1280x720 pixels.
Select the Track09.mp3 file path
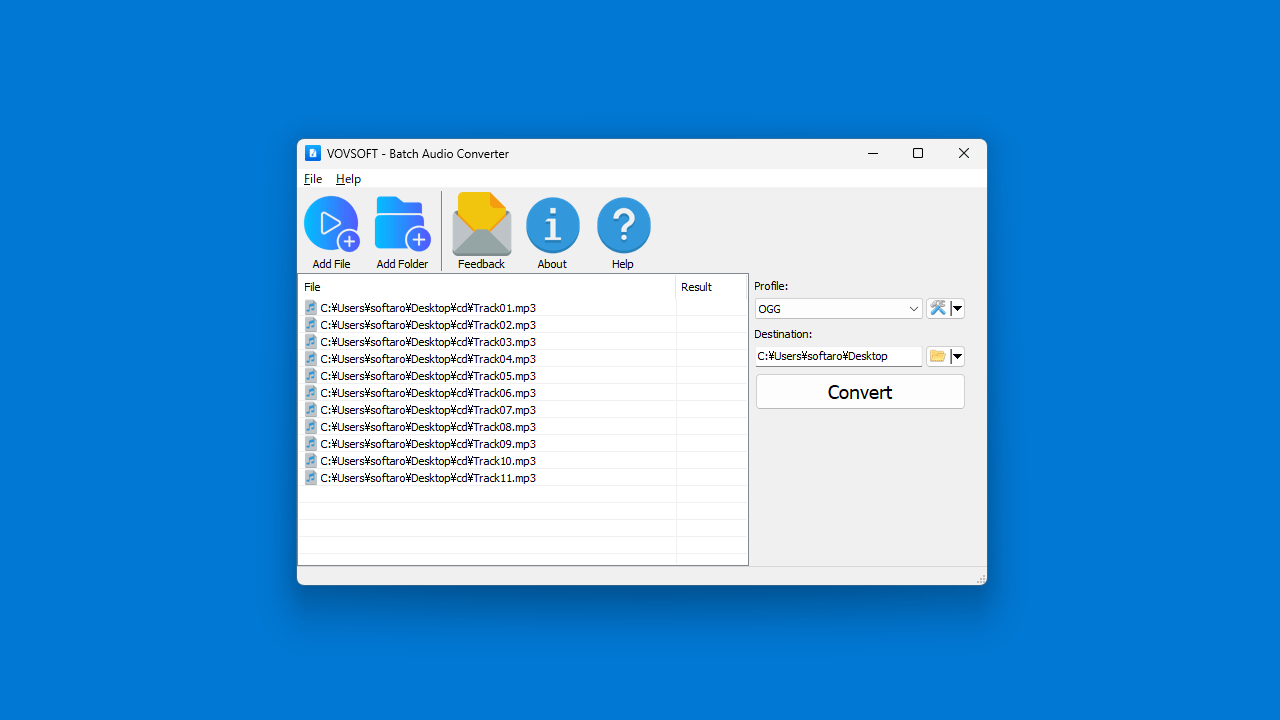pyautogui.click(x=428, y=444)
